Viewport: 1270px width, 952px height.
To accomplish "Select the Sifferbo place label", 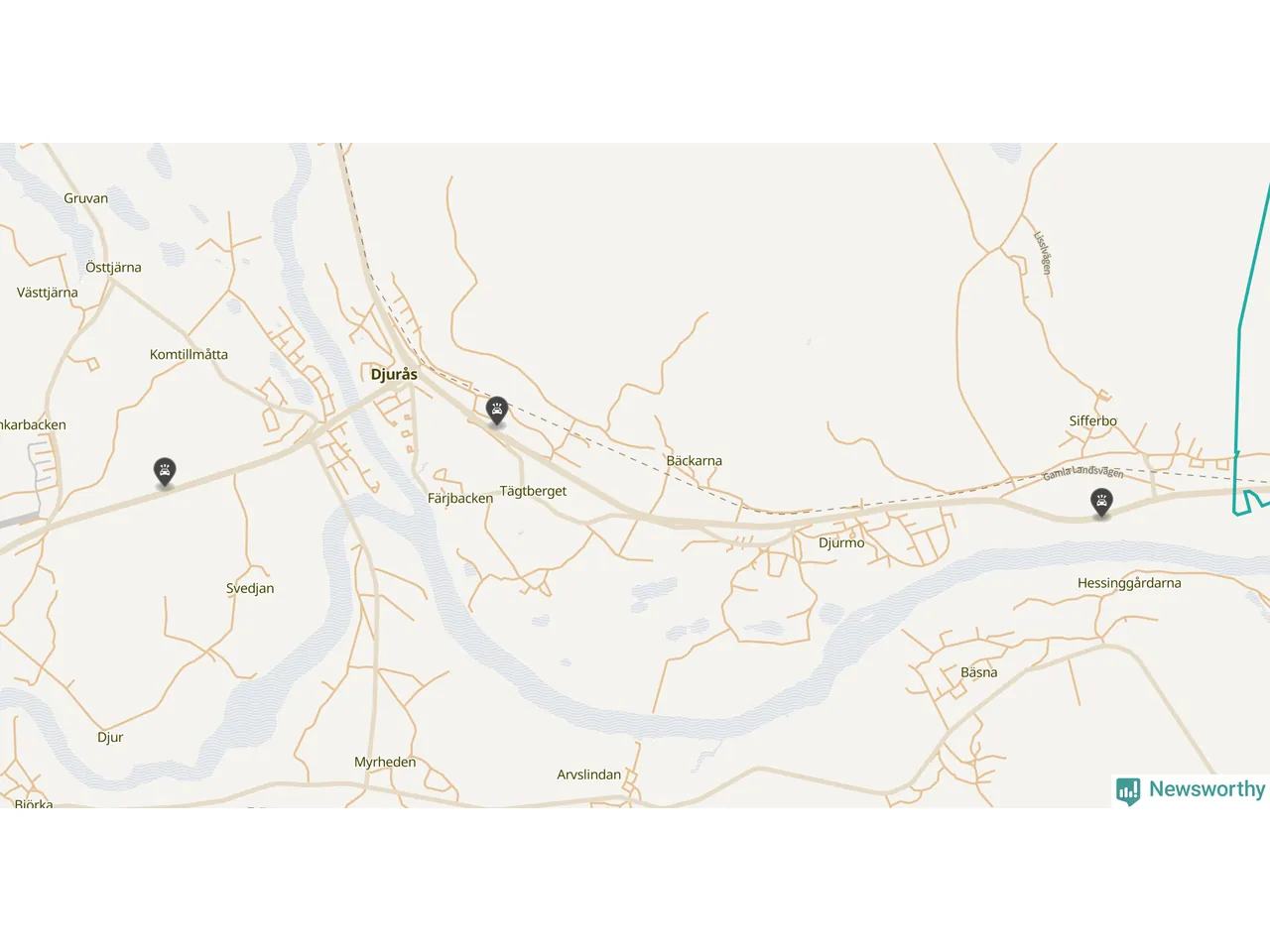I will 1092,420.
